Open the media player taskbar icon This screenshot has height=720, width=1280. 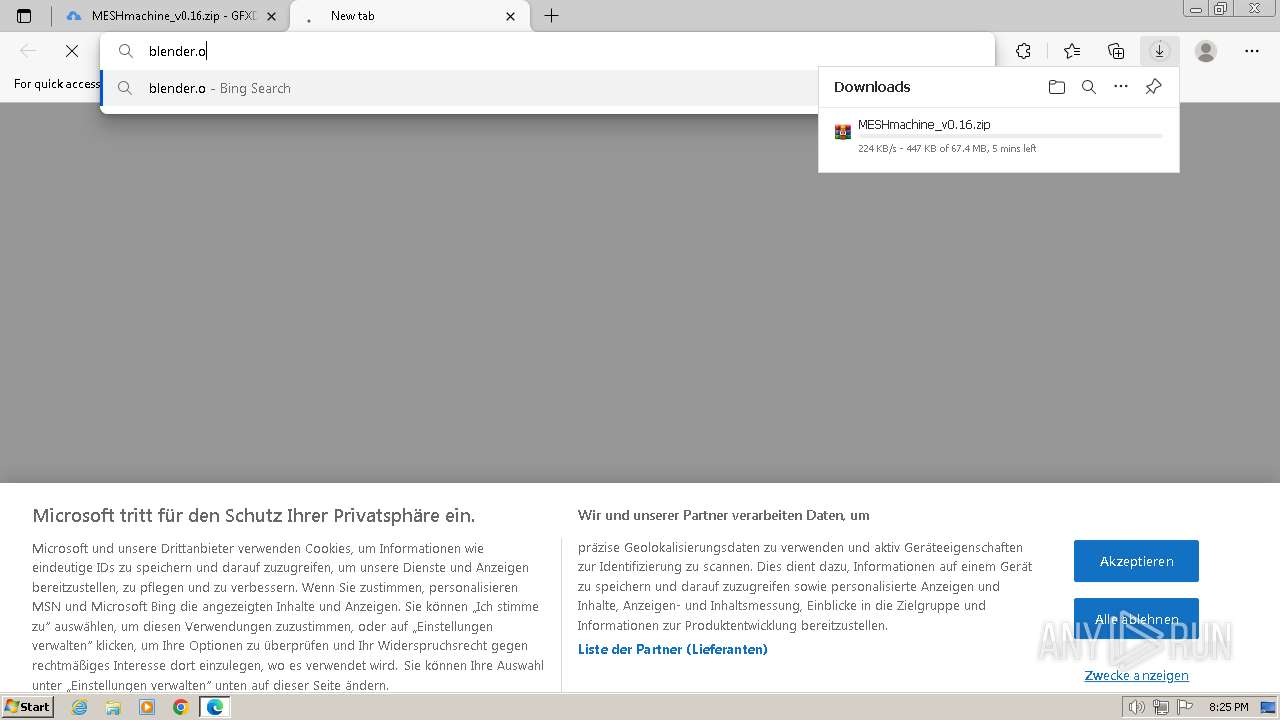pos(147,707)
